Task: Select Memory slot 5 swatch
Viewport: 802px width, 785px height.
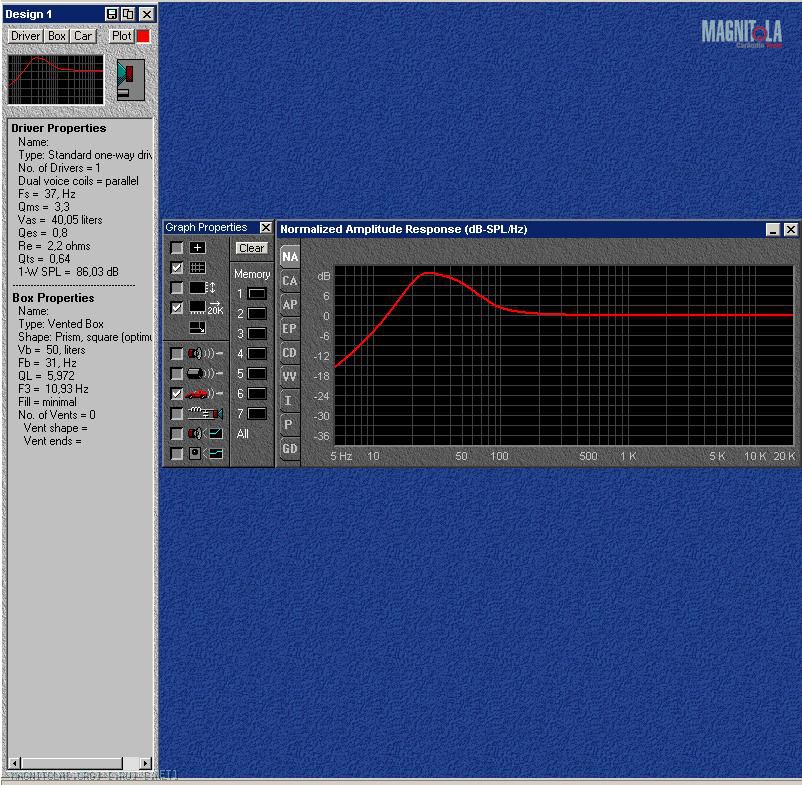Action: (x=257, y=373)
